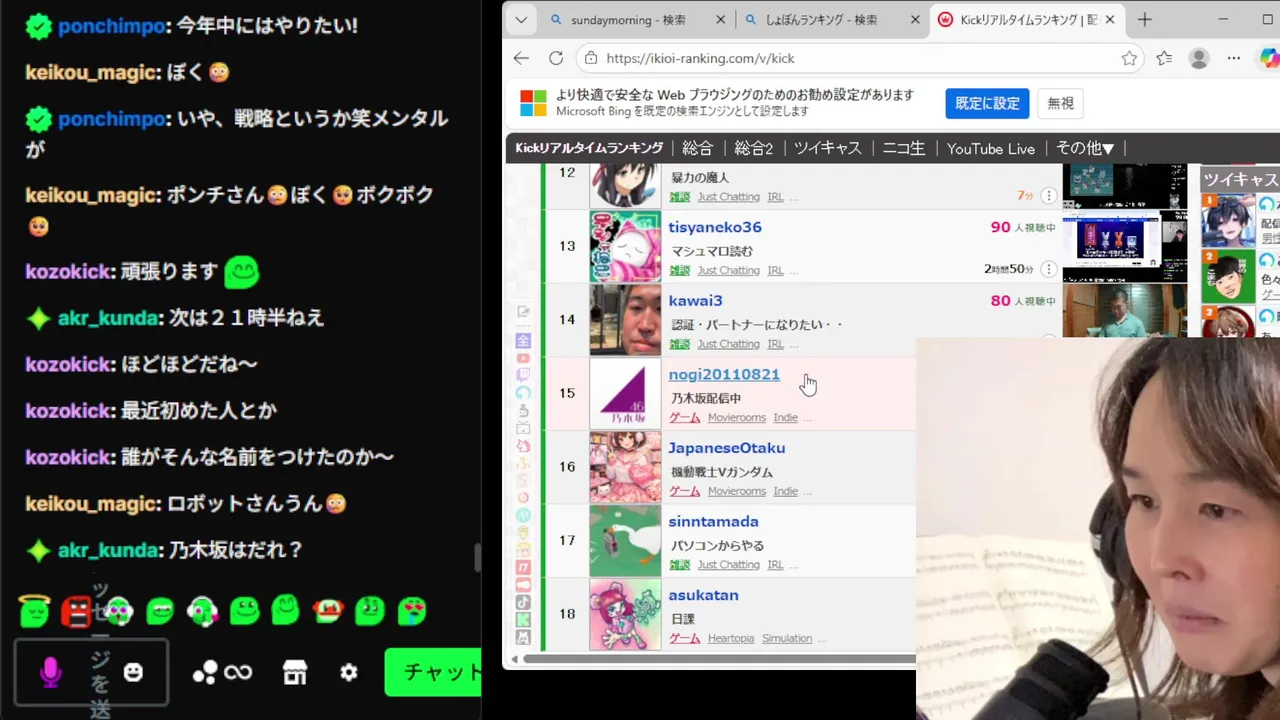Viewport: 1280px width, 720px height.
Task: Click ゲーム tag in nogi20110821 row
Action: tap(684, 418)
